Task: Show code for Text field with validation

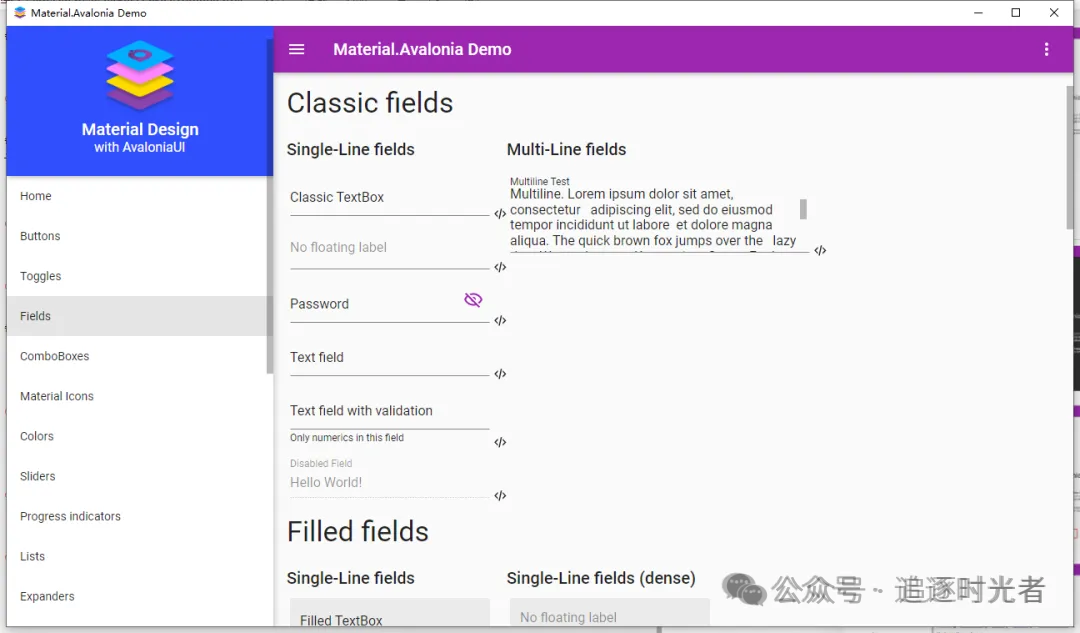Action: 500,442
